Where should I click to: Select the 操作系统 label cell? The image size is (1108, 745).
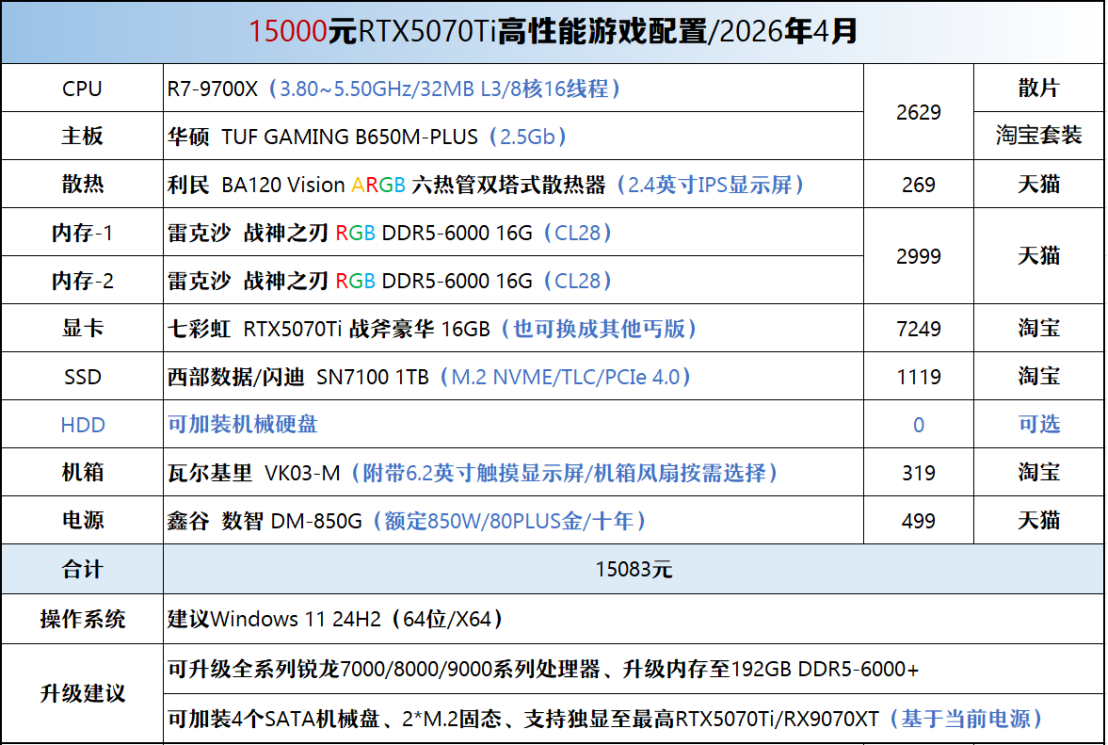tap(82, 618)
